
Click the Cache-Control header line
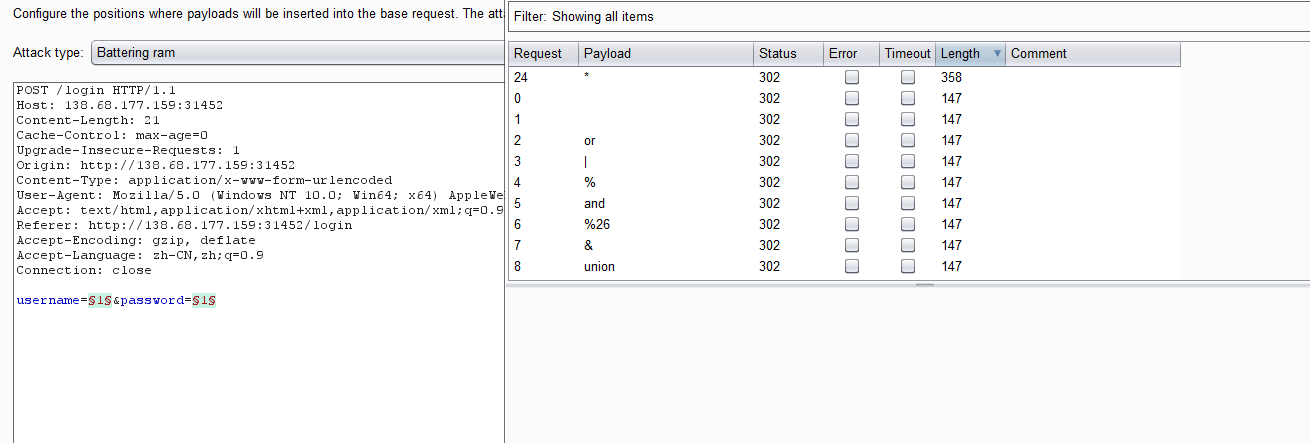[112, 135]
